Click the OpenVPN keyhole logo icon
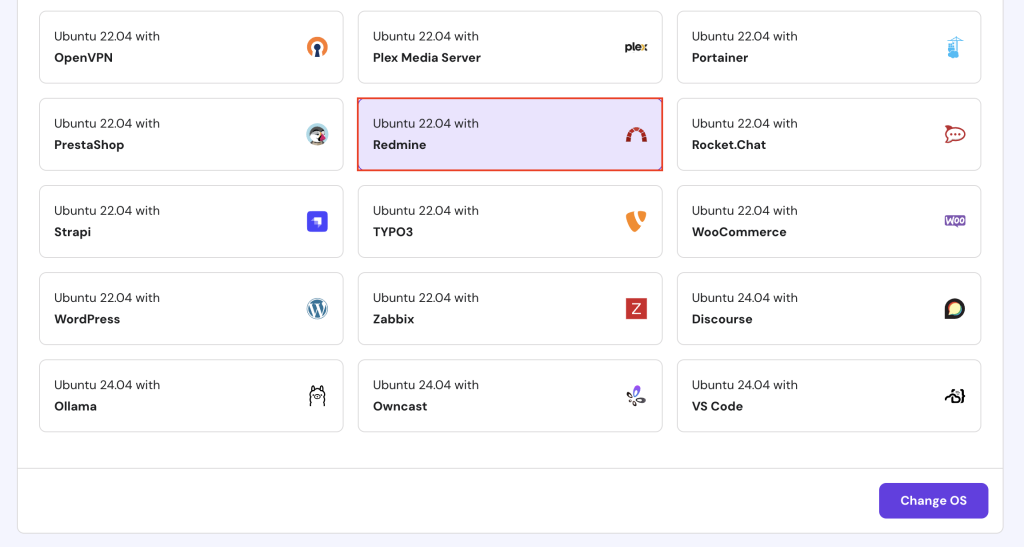This screenshot has height=547, width=1024. click(x=317, y=47)
